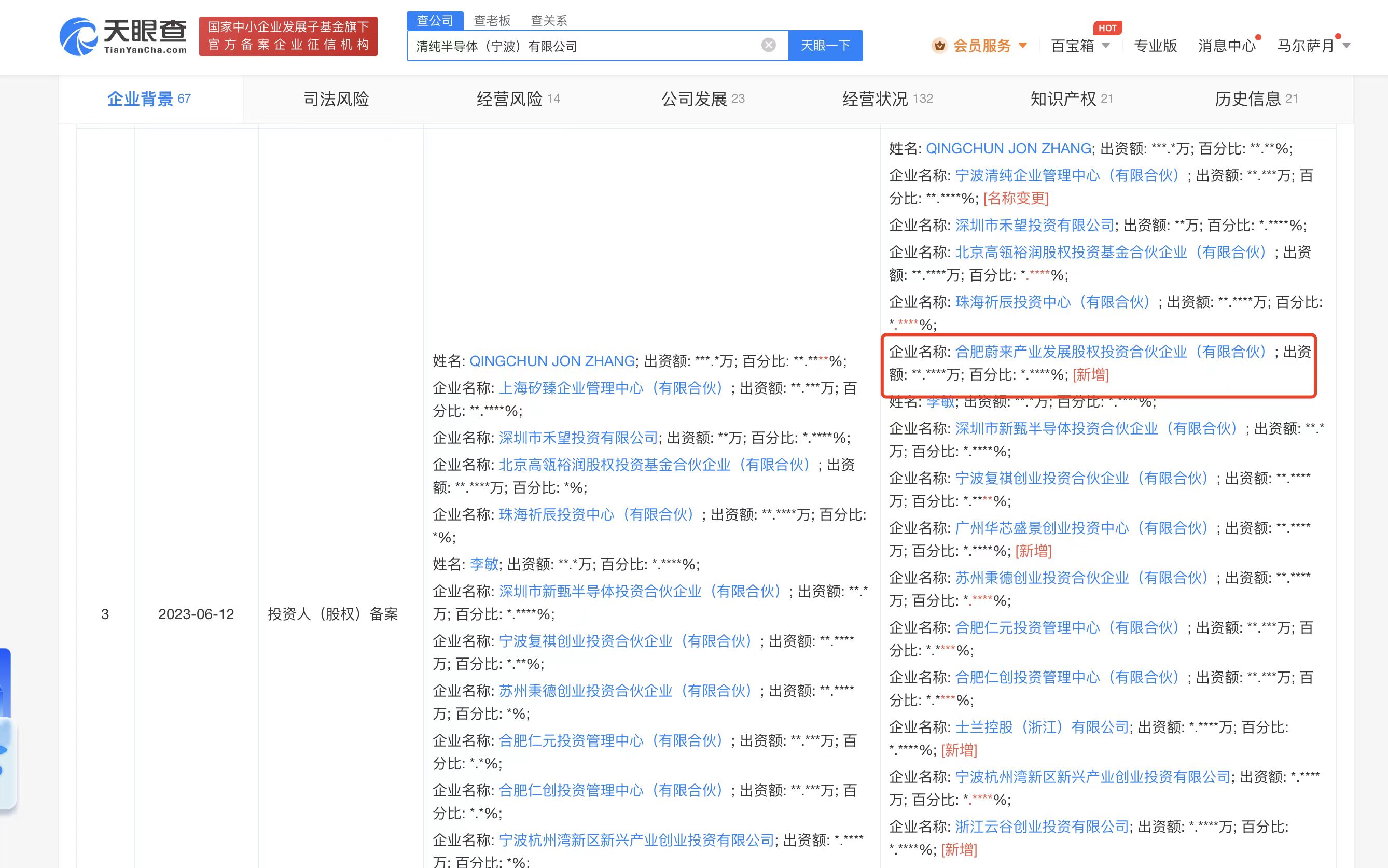Clear the search box with the X icon
The width and height of the screenshot is (1388, 868).
[x=768, y=45]
